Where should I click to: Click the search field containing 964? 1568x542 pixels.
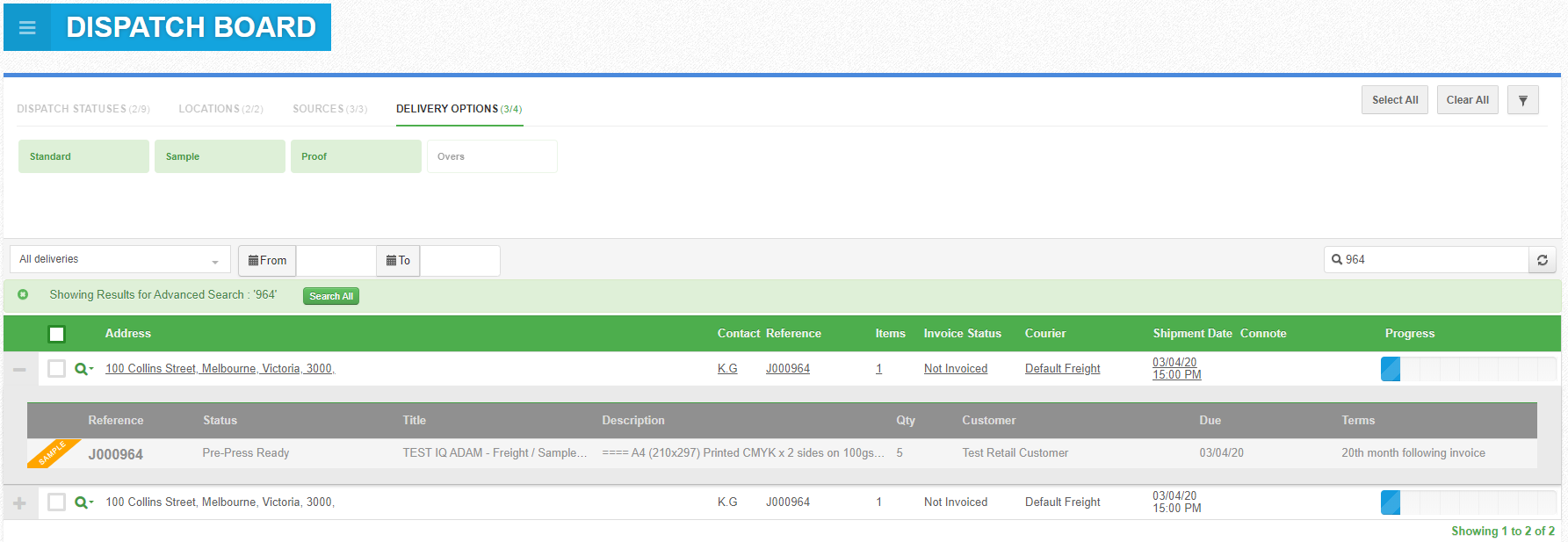pos(1427,260)
